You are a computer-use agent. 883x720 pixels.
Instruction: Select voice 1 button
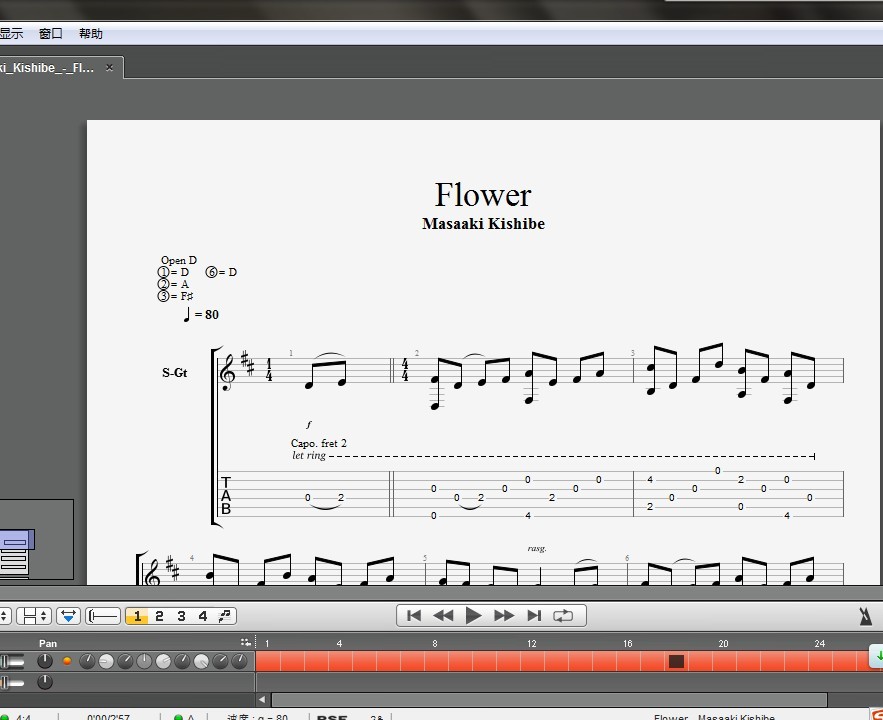point(137,616)
